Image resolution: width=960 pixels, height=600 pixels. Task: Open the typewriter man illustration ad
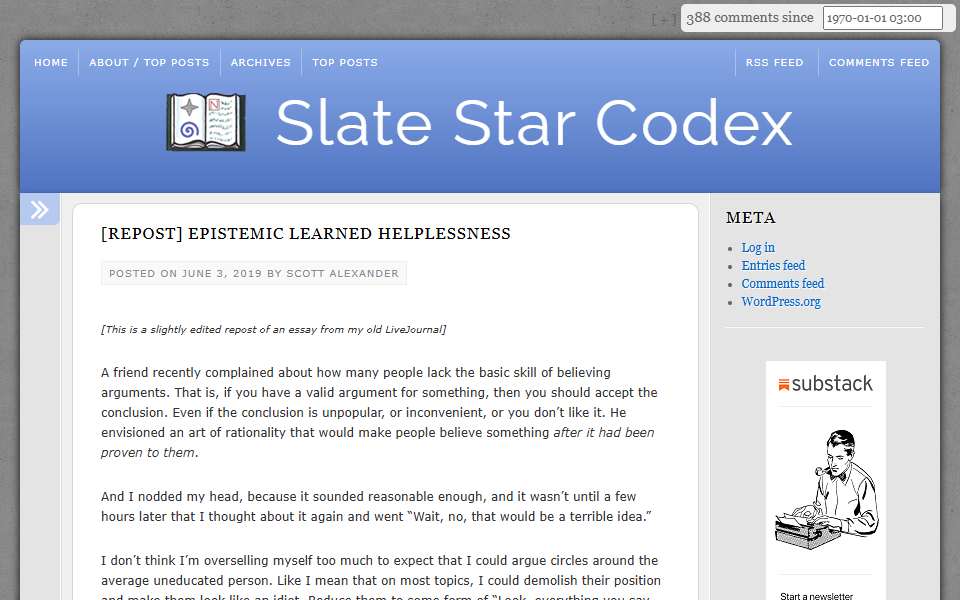(x=827, y=489)
